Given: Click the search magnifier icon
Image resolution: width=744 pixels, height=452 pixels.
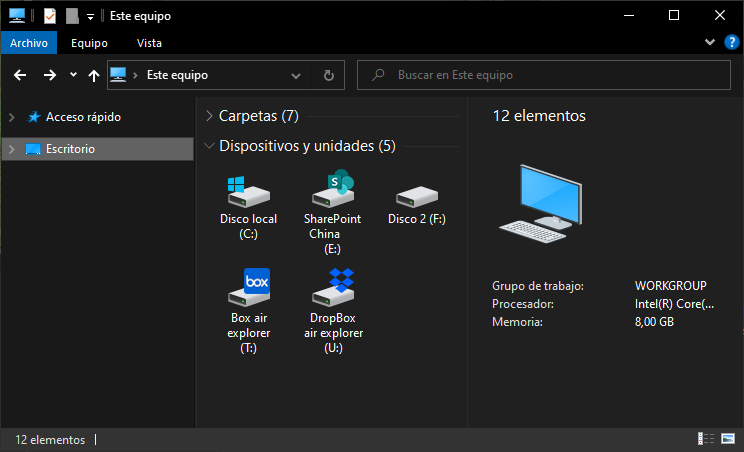Looking at the screenshot, I should pos(378,74).
